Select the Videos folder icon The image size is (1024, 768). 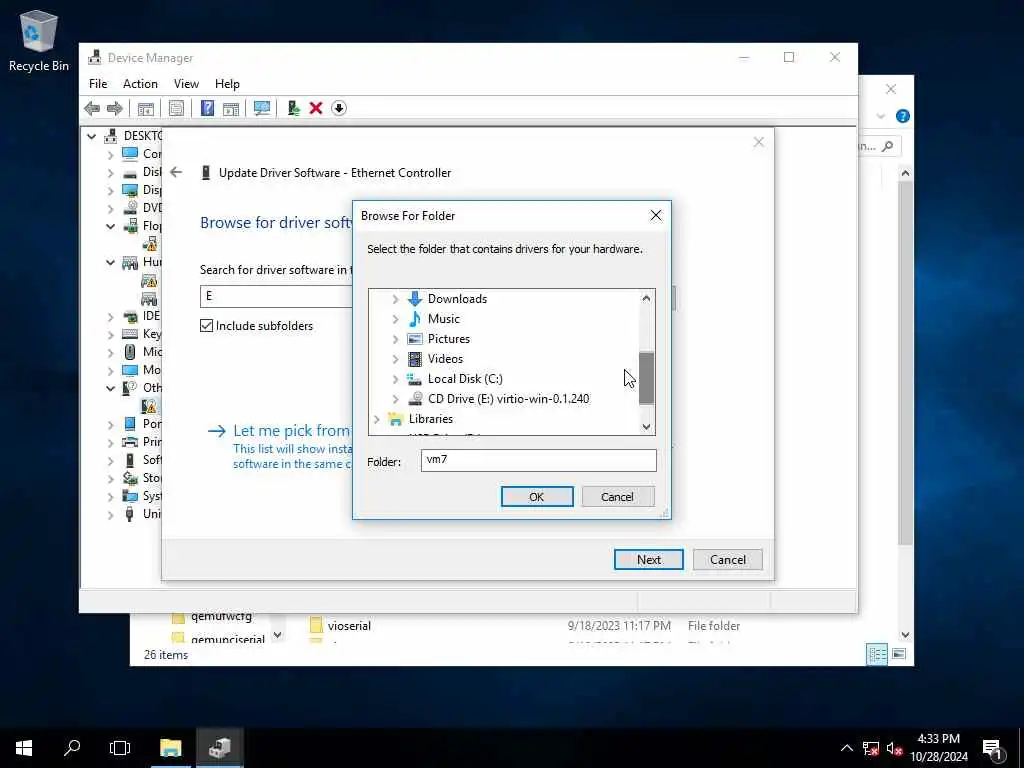415,359
